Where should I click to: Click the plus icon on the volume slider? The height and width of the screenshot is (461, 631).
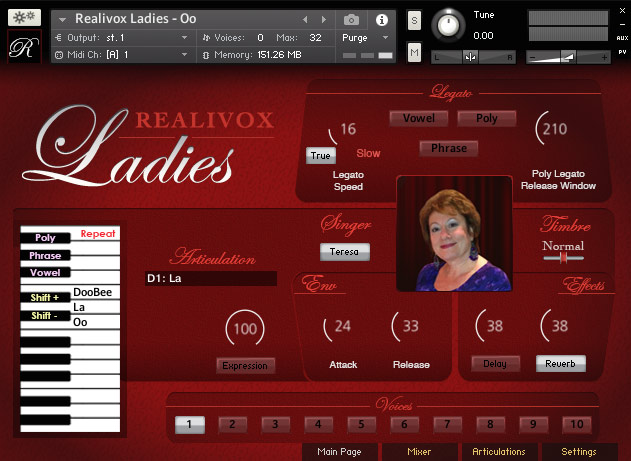(604, 58)
